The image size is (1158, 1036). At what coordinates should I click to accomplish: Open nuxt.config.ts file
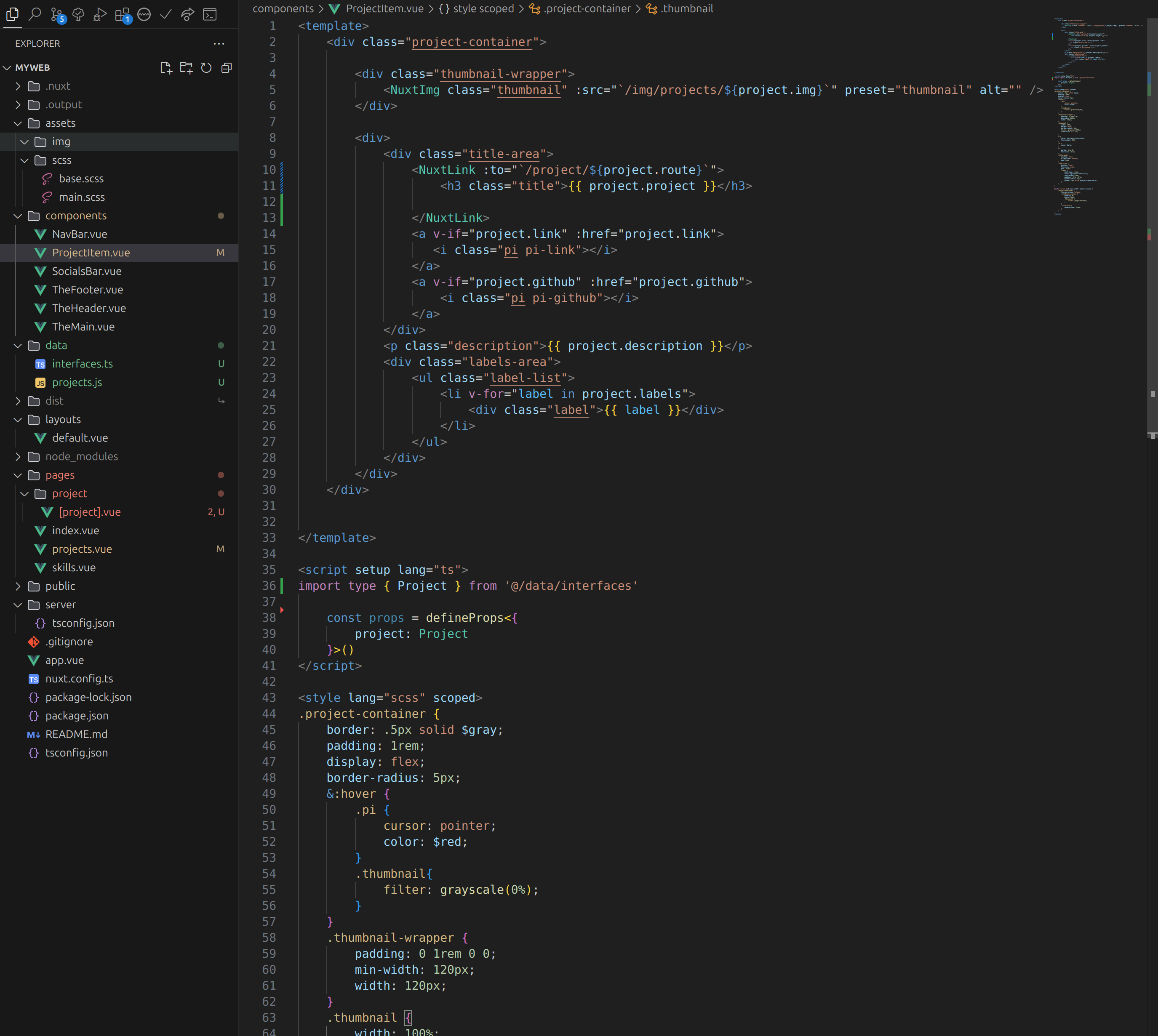pos(79,679)
